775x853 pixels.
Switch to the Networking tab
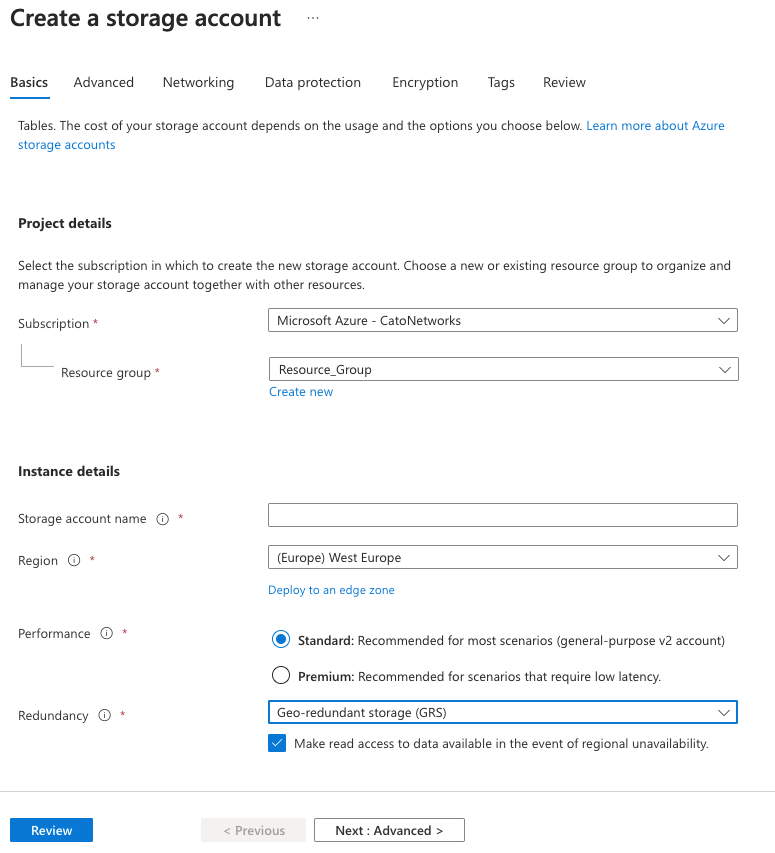coord(198,82)
